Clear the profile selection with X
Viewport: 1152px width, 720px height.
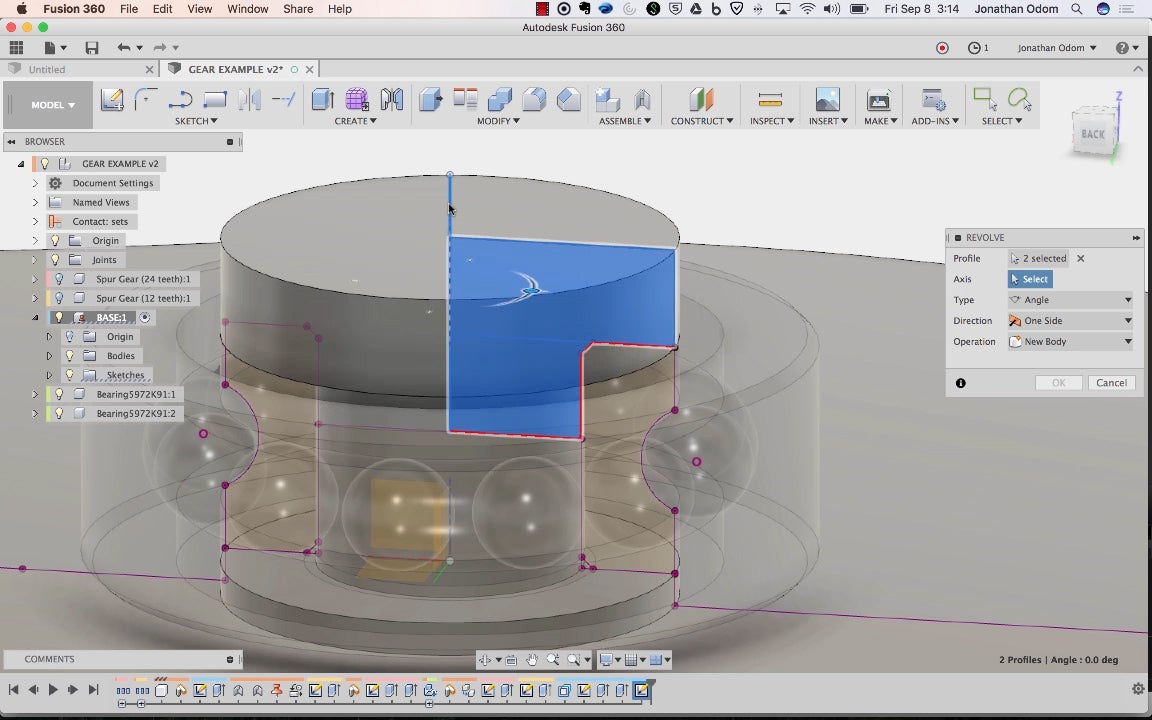(x=1080, y=258)
